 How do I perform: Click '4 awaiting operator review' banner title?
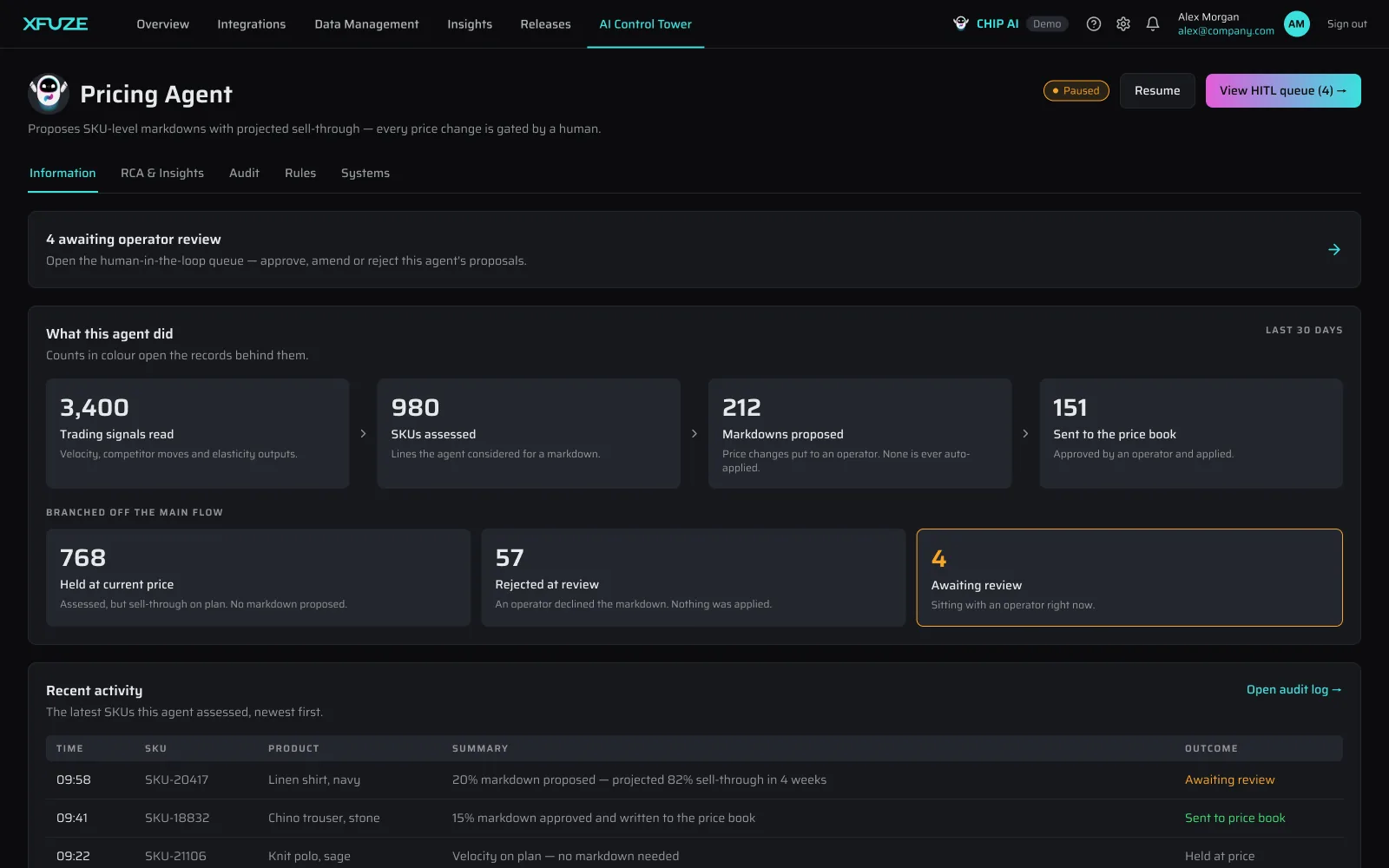134,240
